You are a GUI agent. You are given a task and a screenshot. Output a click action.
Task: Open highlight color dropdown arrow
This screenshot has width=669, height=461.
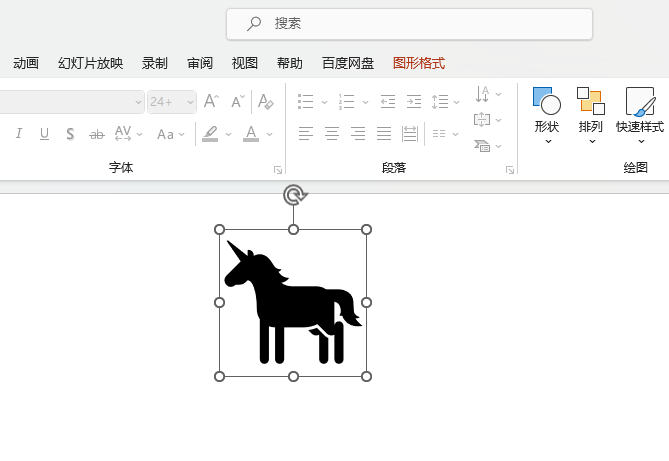pos(228,134)
